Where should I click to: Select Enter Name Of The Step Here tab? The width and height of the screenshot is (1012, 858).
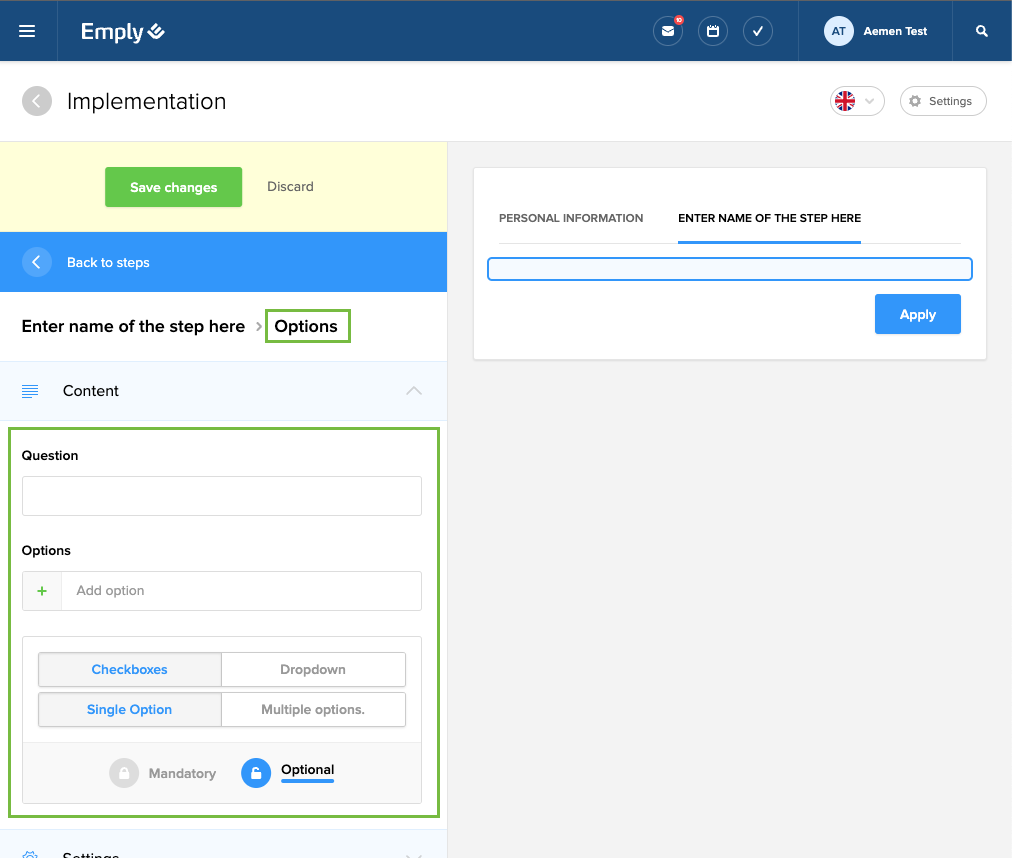769,218
